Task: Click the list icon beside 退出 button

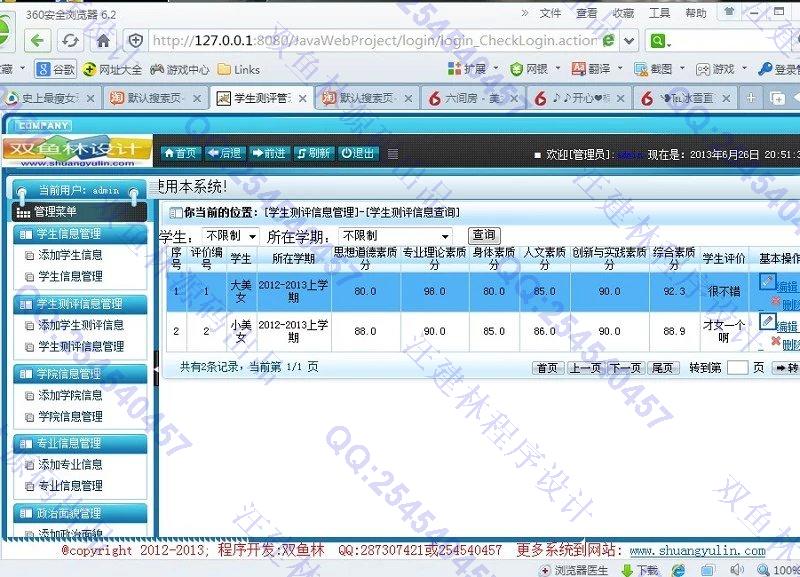Action: tap(393, 154)
